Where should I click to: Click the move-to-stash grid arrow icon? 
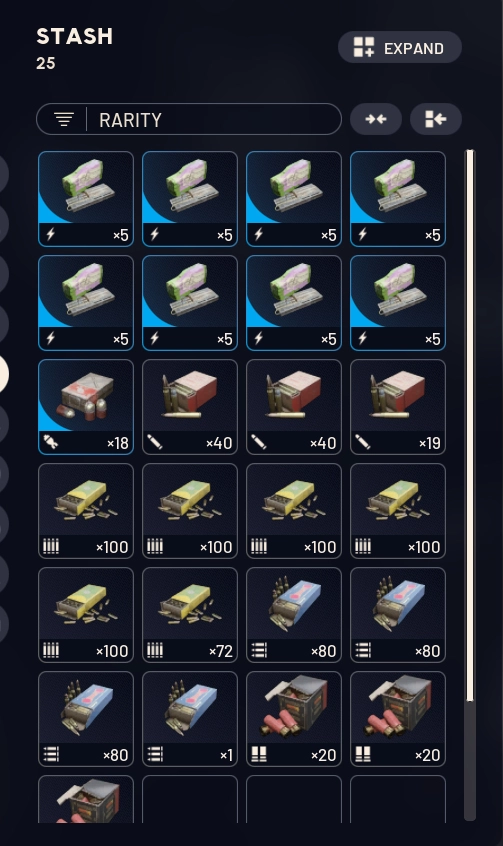tap(436, 119)
